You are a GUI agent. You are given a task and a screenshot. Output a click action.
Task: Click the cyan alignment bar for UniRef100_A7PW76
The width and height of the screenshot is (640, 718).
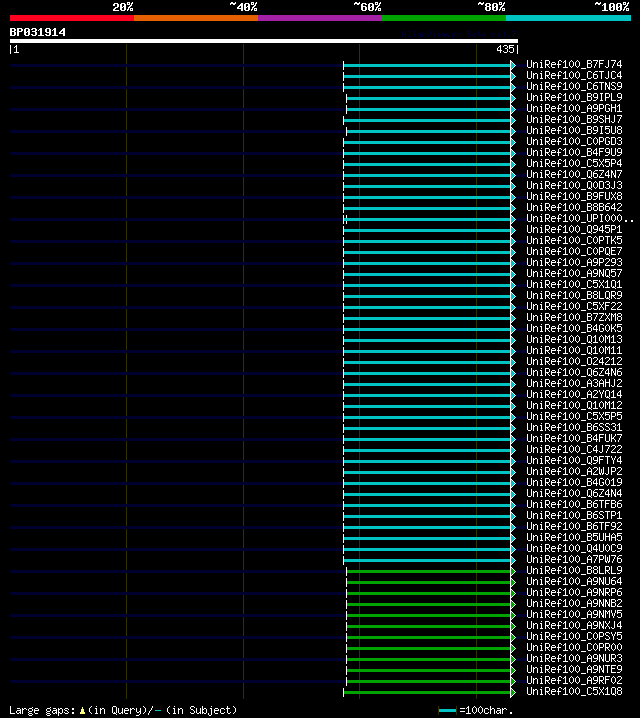point(429,560)
